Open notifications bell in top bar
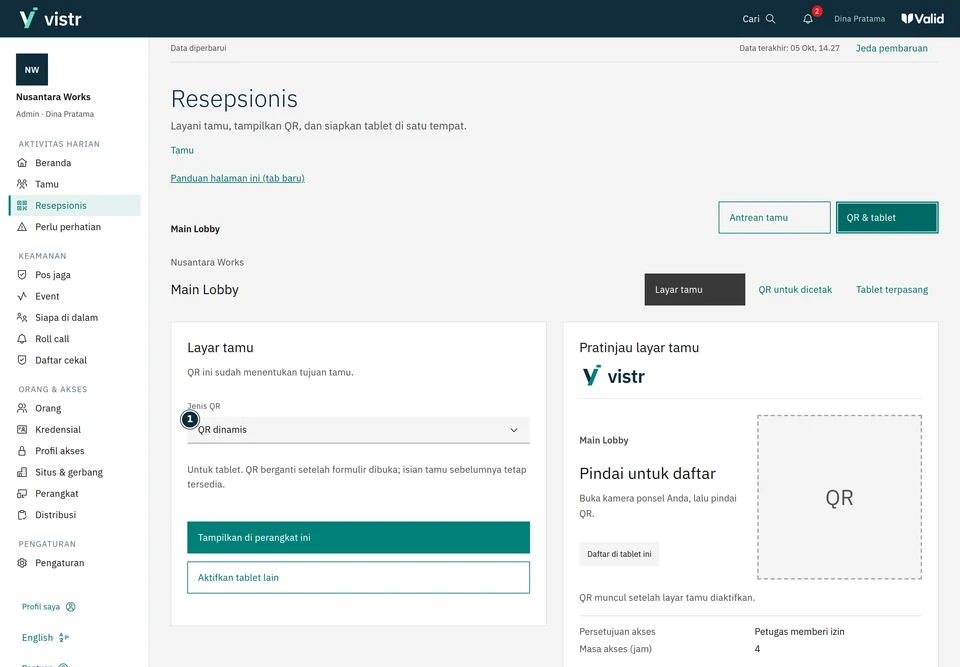Screen dimensions: 960x667 pos(808,19)
